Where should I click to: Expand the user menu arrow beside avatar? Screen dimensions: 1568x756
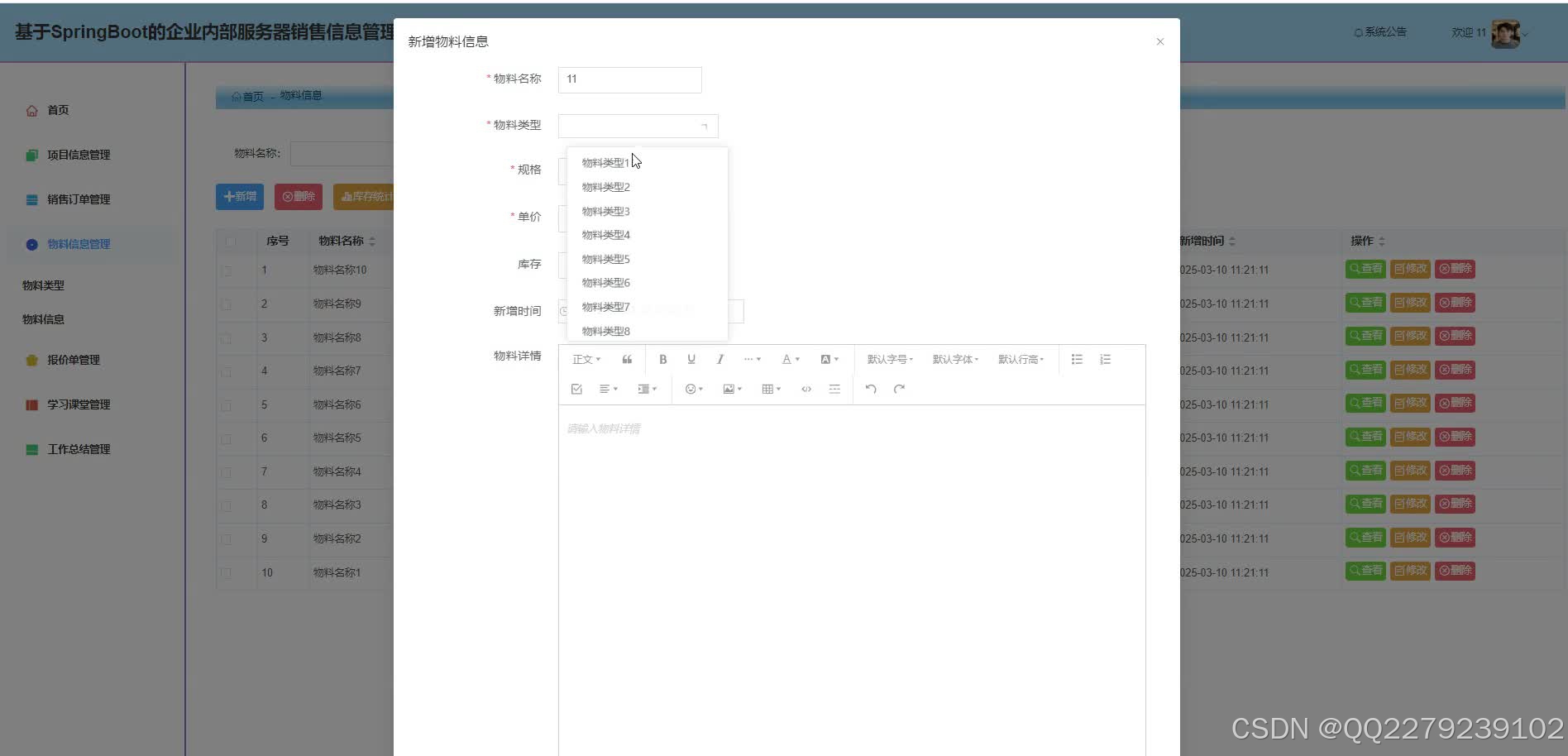tap(1526, 34)
